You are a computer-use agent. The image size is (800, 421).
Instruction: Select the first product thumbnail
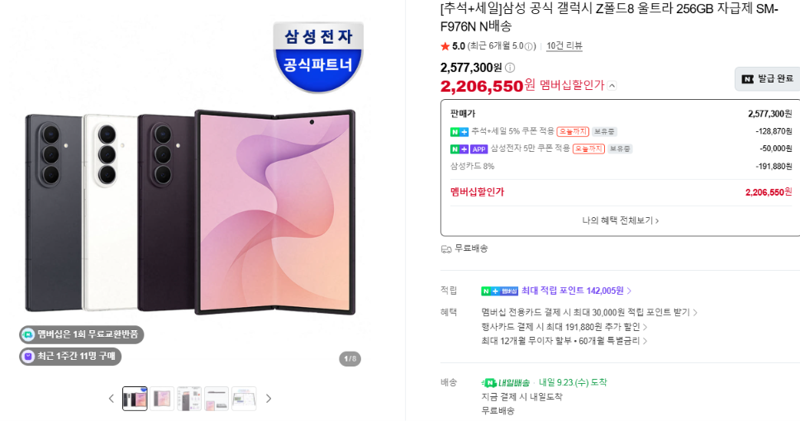[x=135, y=399]
